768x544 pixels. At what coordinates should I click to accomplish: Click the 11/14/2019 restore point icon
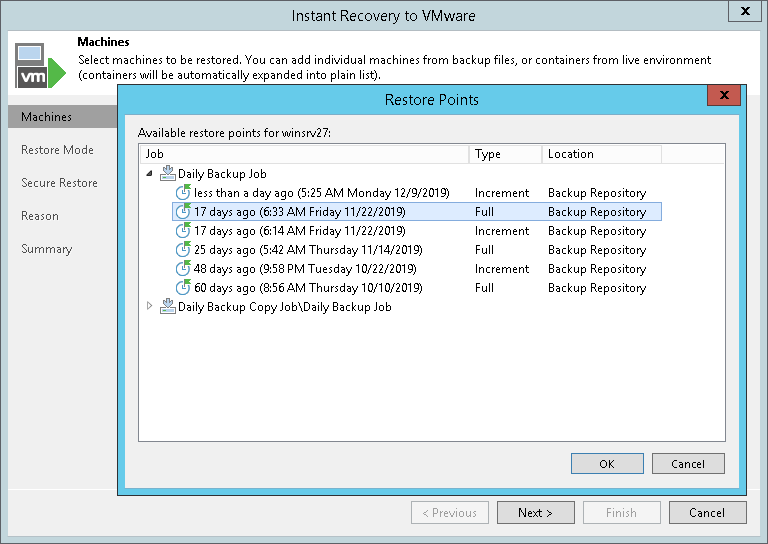[183, 250]
